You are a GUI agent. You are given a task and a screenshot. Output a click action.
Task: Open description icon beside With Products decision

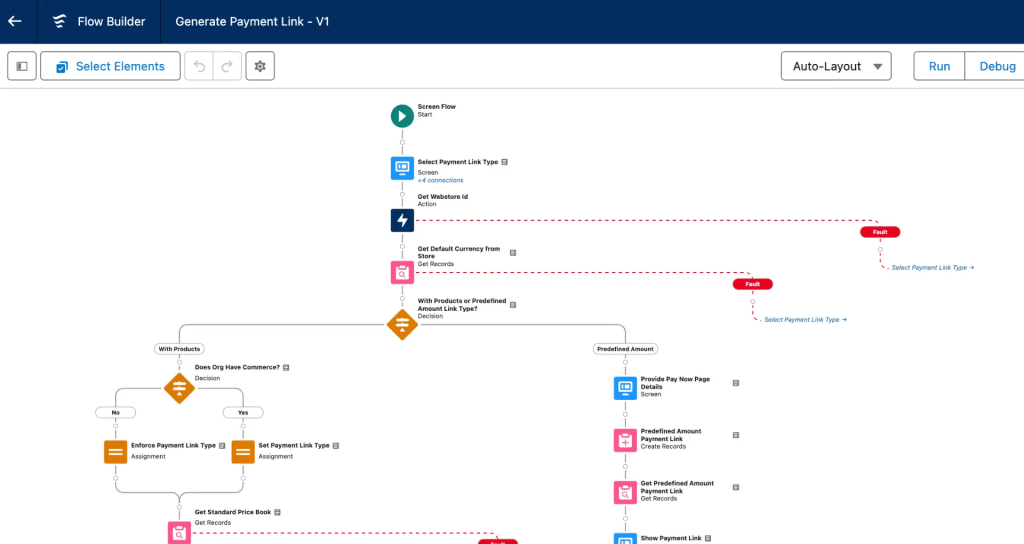pos(513,305)
